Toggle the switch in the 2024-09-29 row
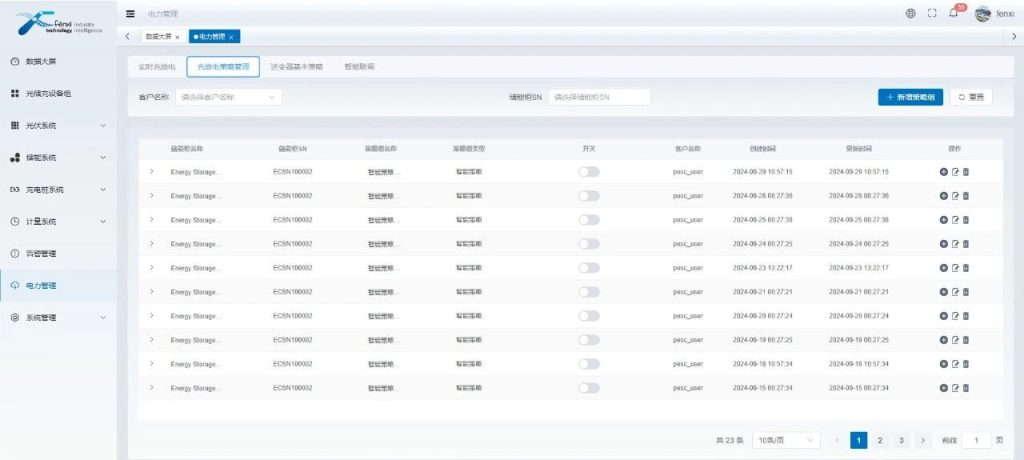 click(x=589, y=172)
